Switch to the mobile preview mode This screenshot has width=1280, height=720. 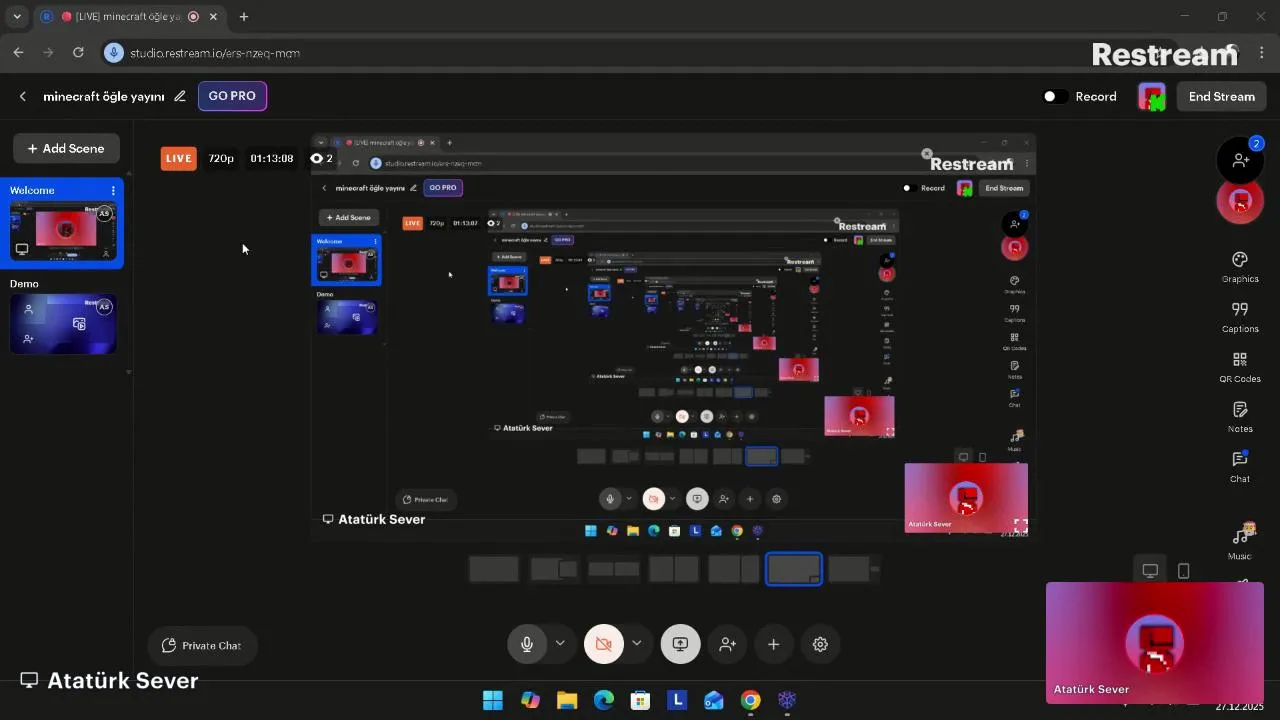point(1184,571)
